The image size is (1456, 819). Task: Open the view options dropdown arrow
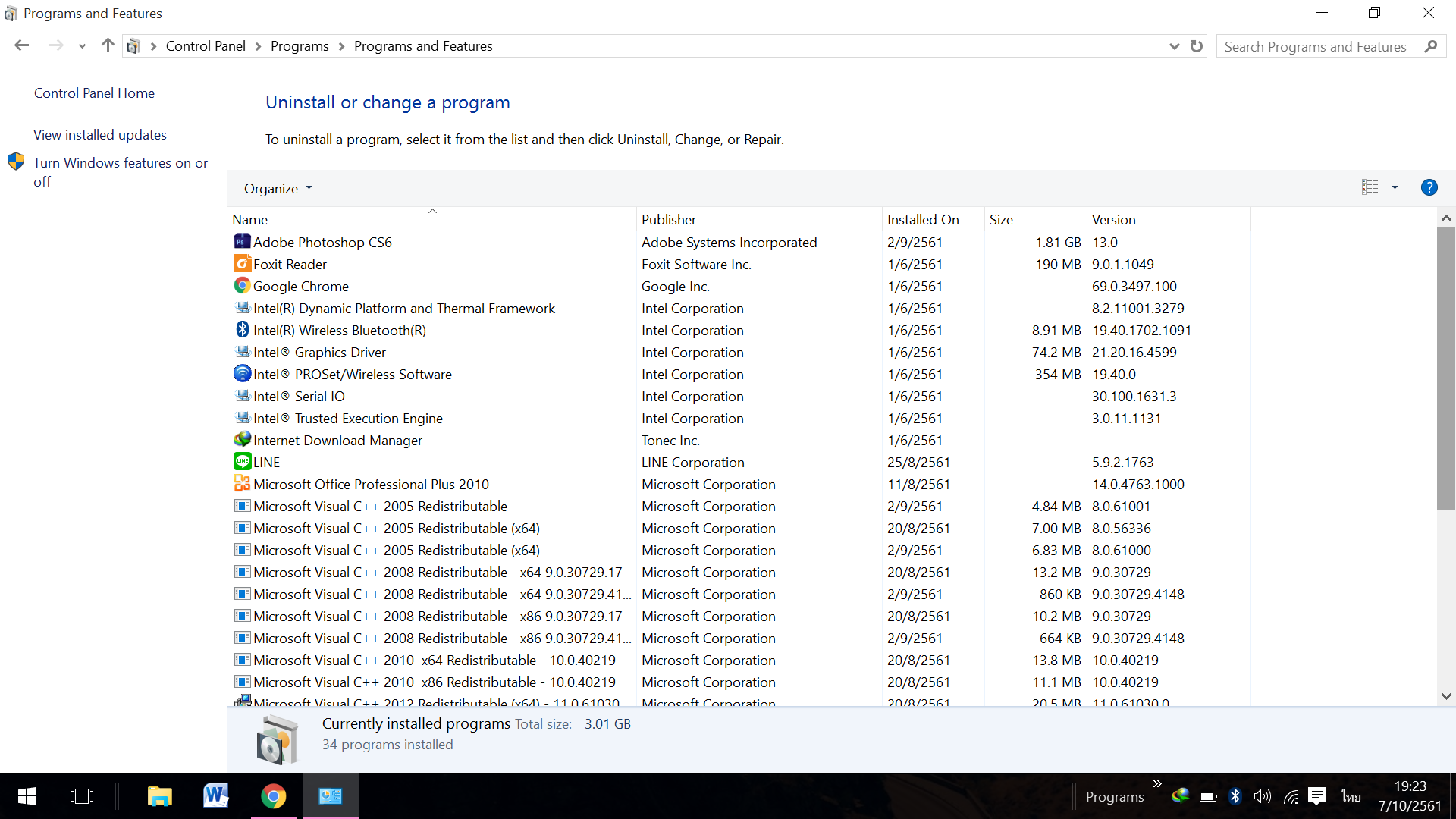1395,187
